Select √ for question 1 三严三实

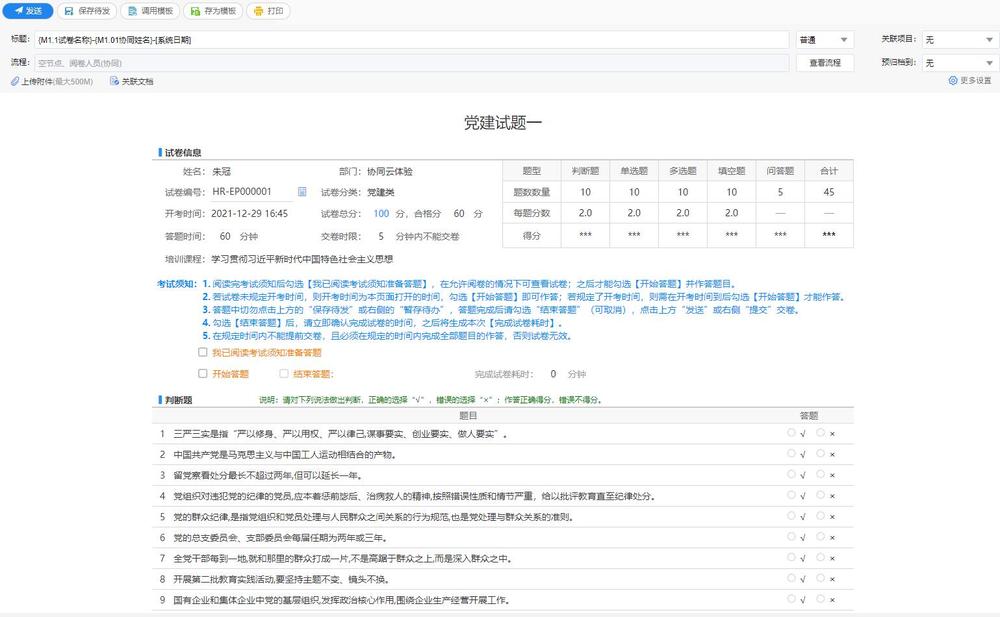pos(791,434)
